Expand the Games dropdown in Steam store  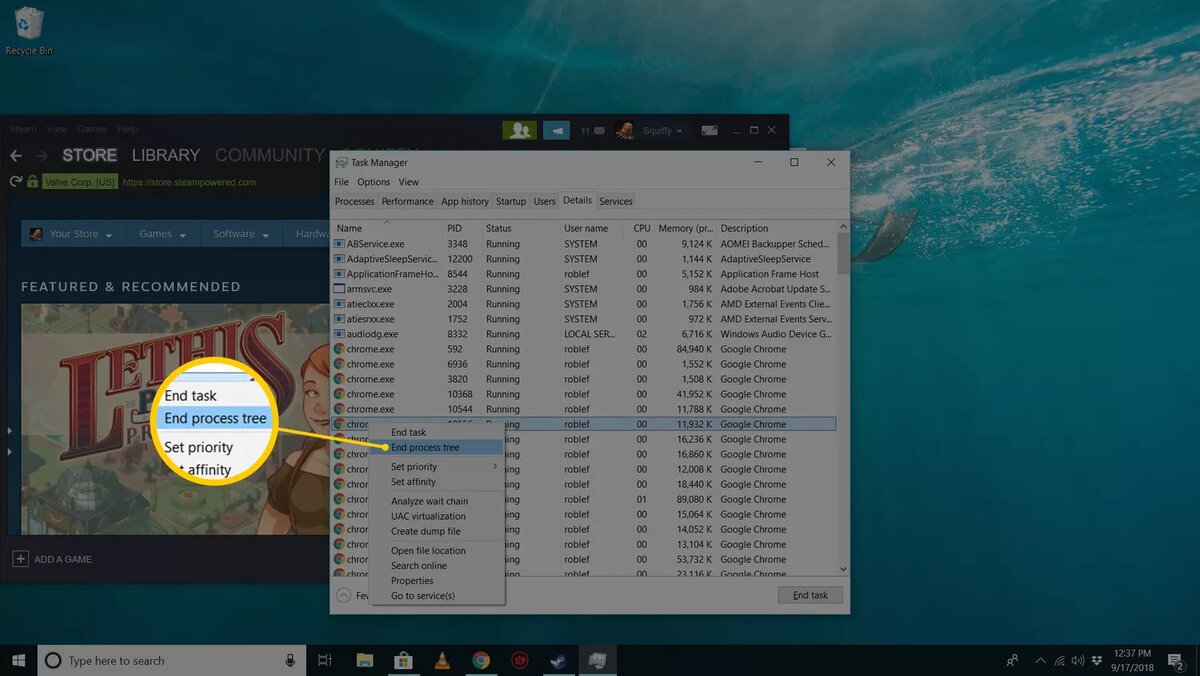(162, 234)
